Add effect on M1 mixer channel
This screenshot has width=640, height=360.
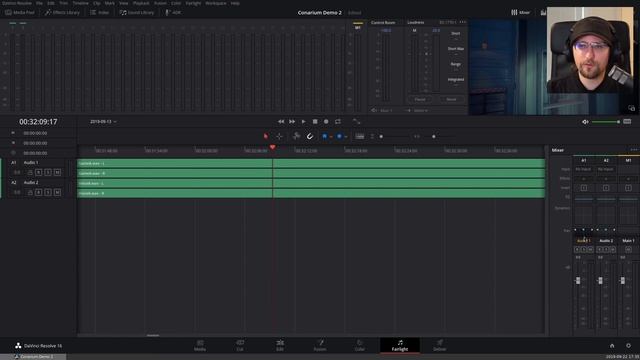click(x=628, y=179)
